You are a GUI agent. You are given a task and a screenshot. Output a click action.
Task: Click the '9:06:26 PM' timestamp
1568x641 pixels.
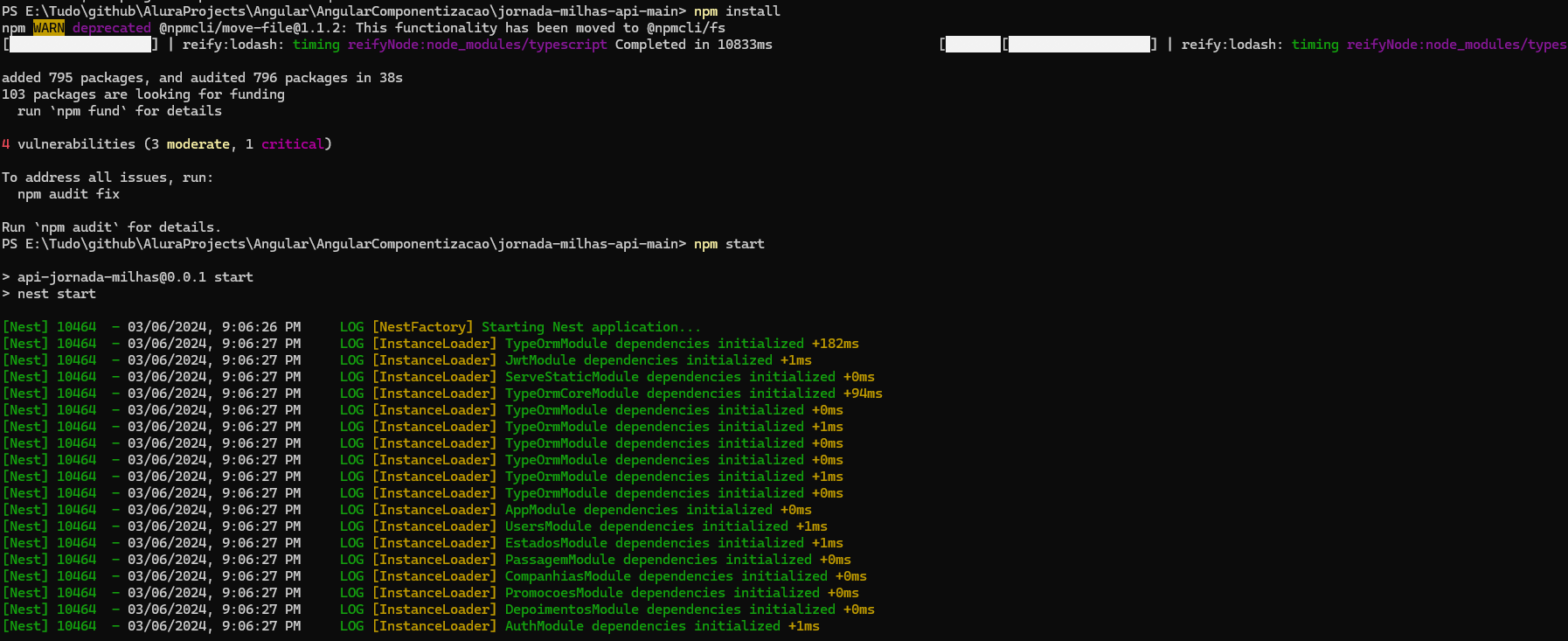click(261, 327)
